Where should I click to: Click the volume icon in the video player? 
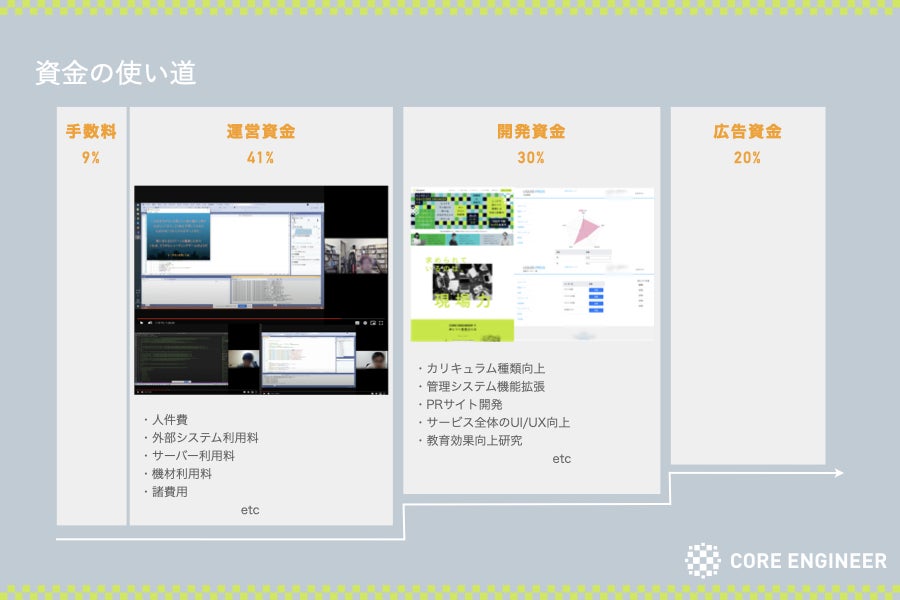[151, 322]
